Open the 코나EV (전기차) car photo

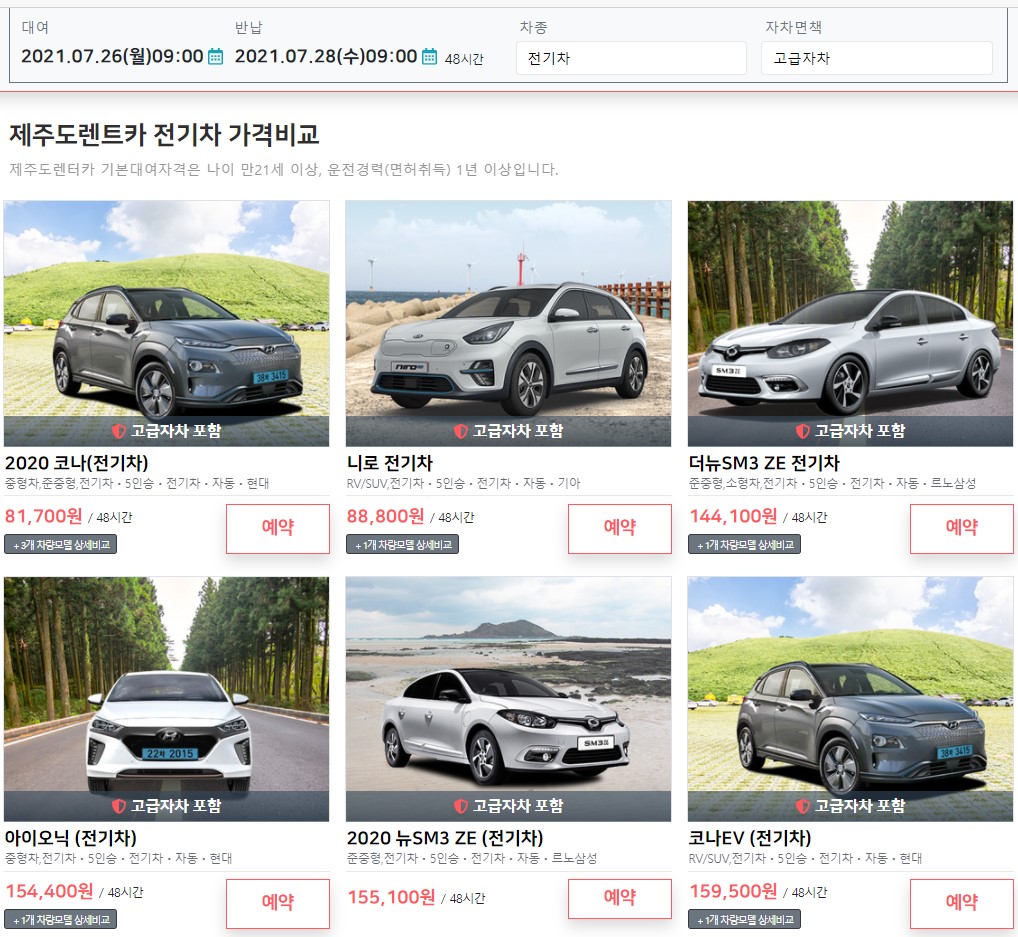[850, 699]
